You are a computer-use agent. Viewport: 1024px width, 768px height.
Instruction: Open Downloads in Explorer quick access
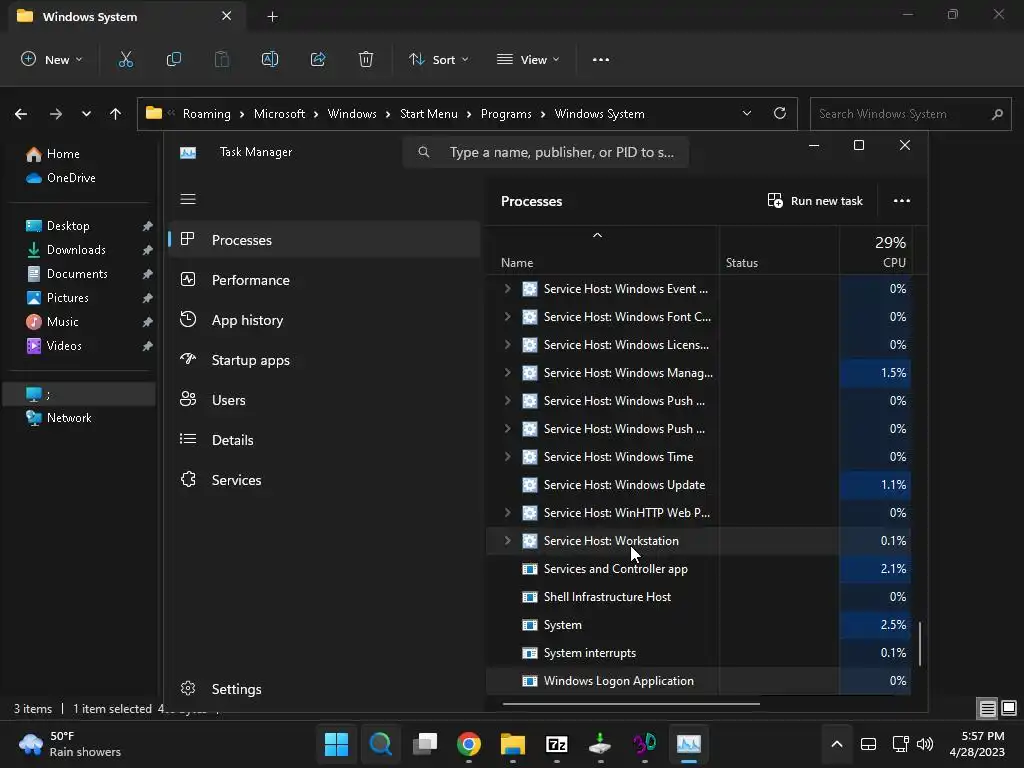78,249
